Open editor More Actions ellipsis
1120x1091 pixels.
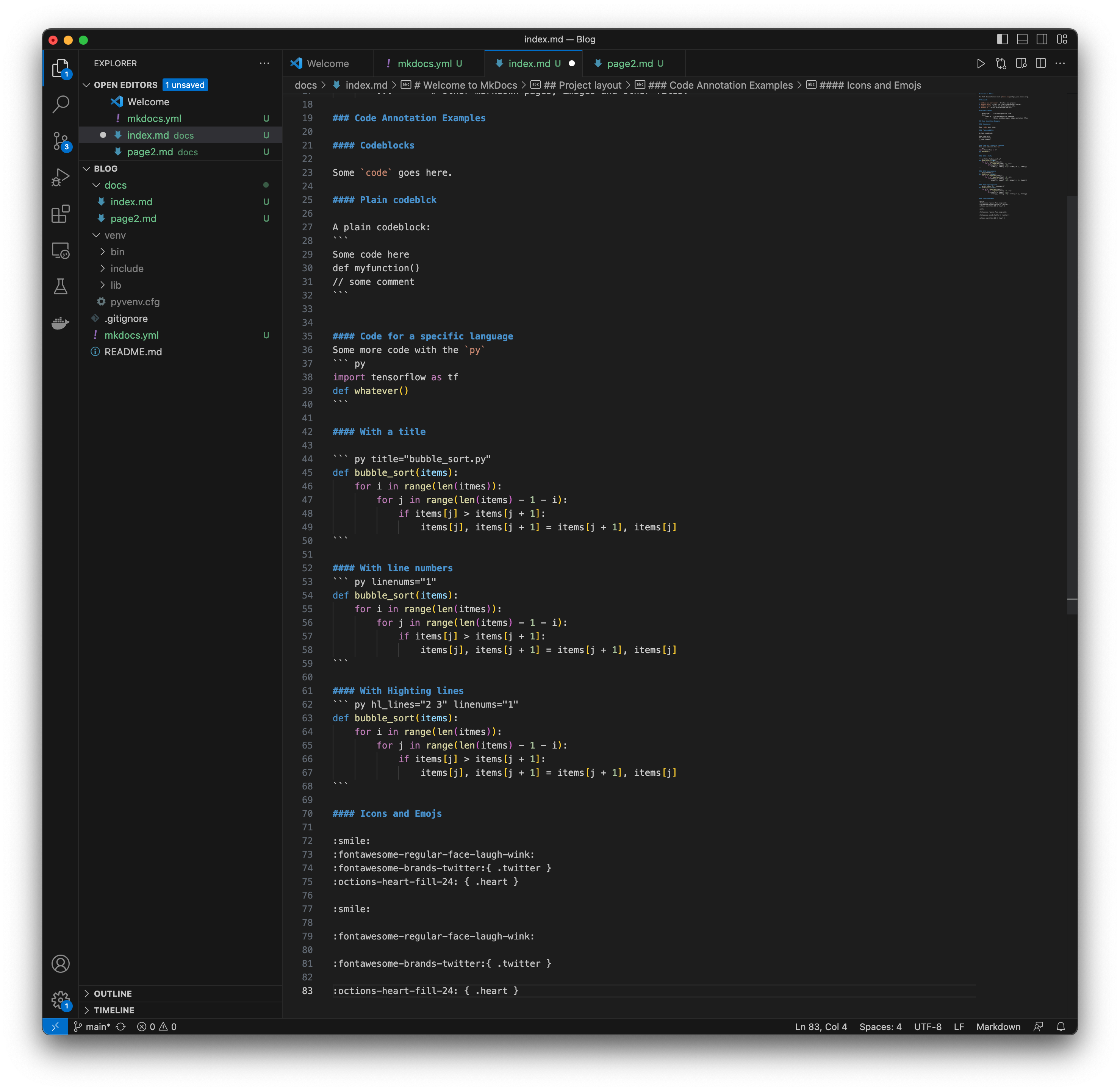[x=1061, y=64]
